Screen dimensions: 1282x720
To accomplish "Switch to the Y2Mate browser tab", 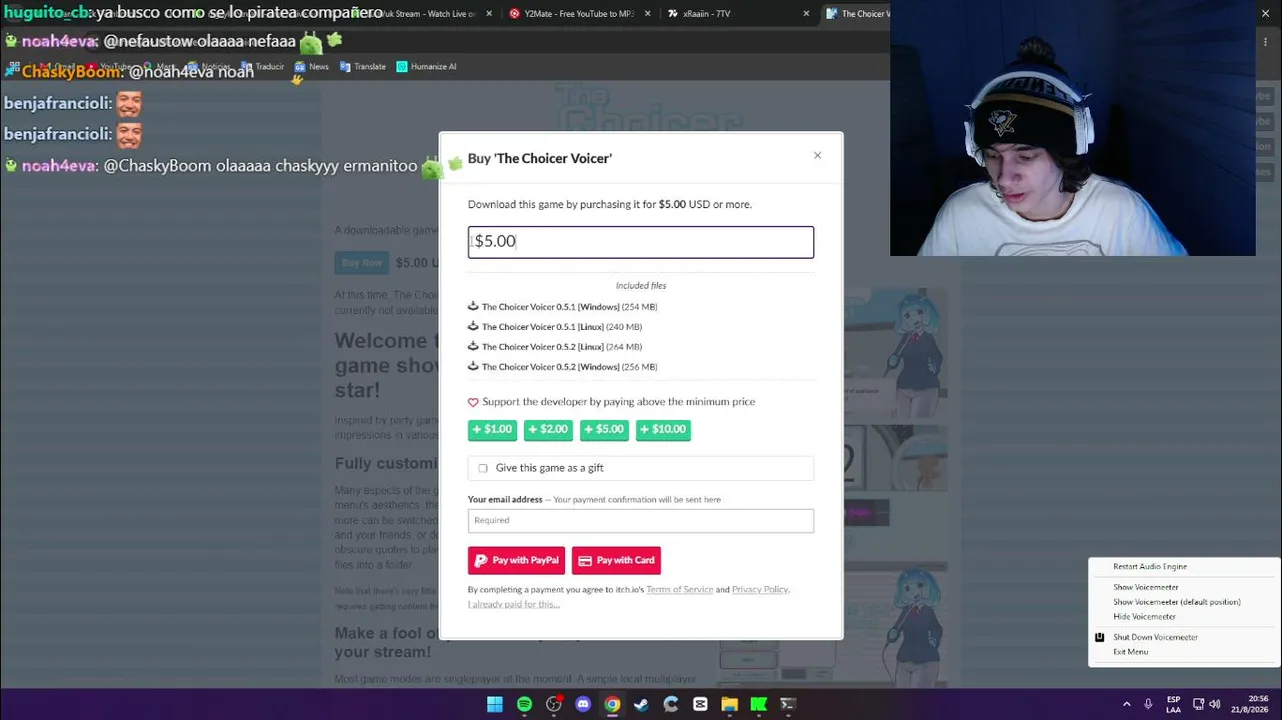I will coord(580,14).
